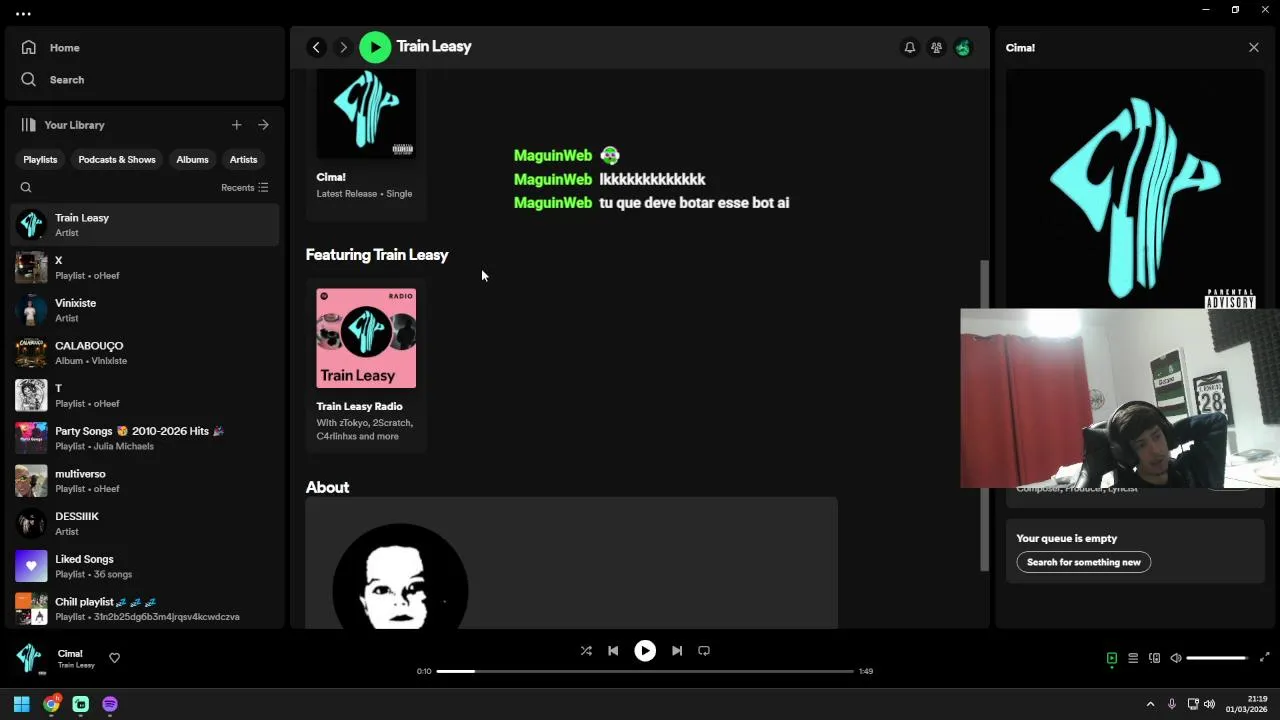Click the microphone tray icon
Viewport: 1280px width, 720px height.
click(x=1171, y=704)
